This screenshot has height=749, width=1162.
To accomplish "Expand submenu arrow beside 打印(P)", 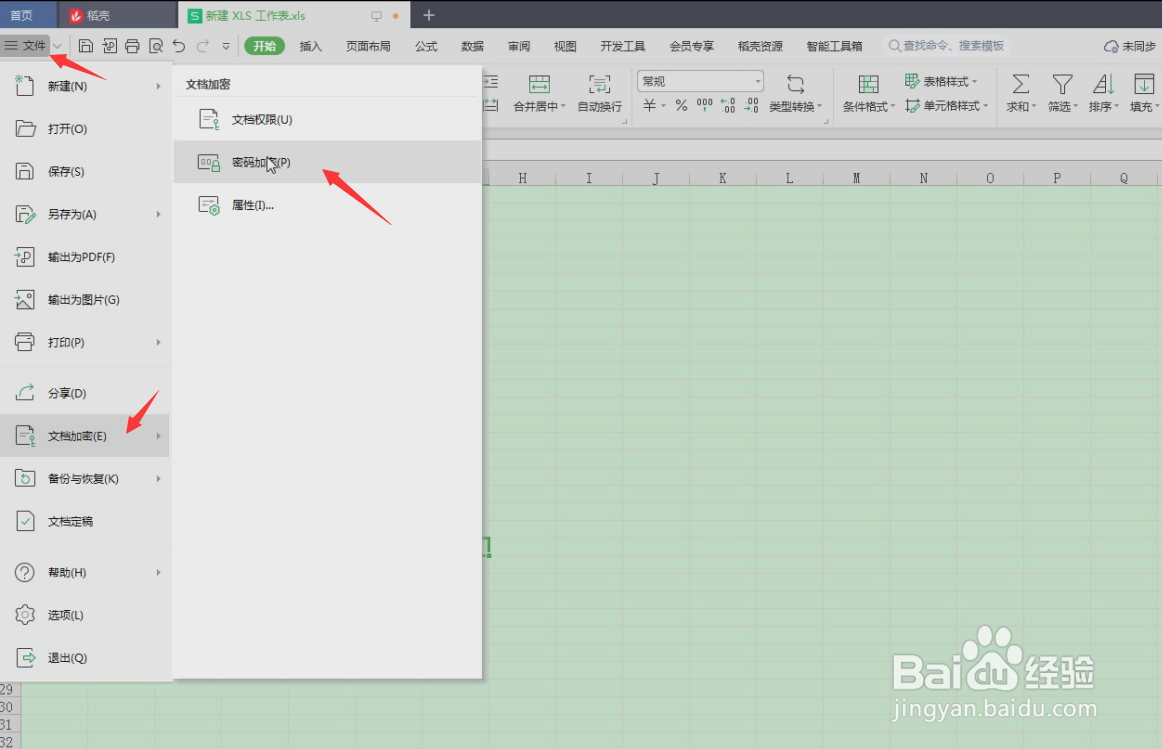I will [x=159, y=342].
